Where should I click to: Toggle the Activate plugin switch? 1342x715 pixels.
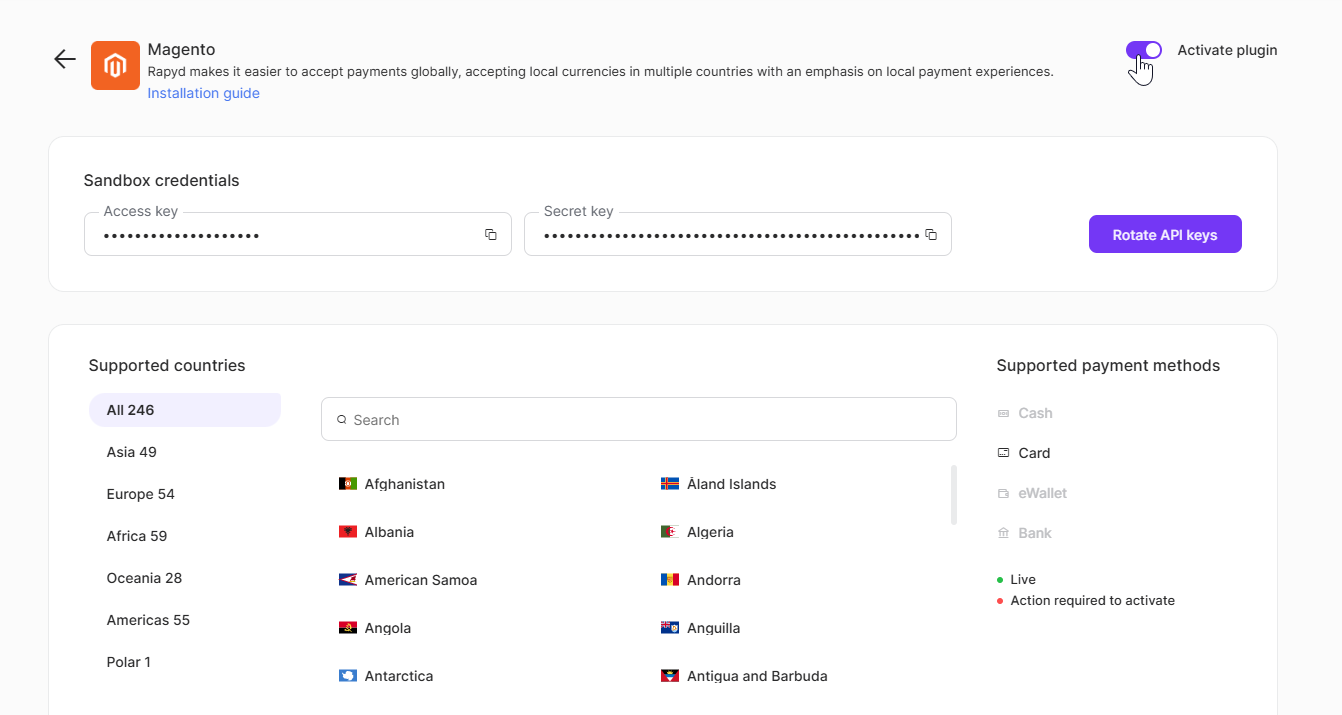click(1144, 50)
